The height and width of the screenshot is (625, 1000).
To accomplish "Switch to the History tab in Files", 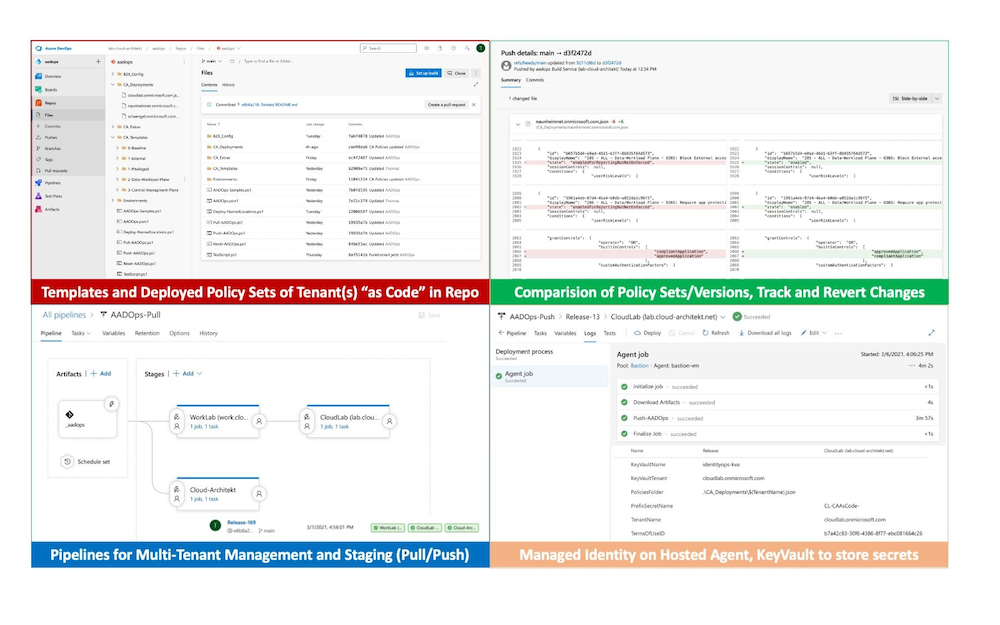I will 228,85.
